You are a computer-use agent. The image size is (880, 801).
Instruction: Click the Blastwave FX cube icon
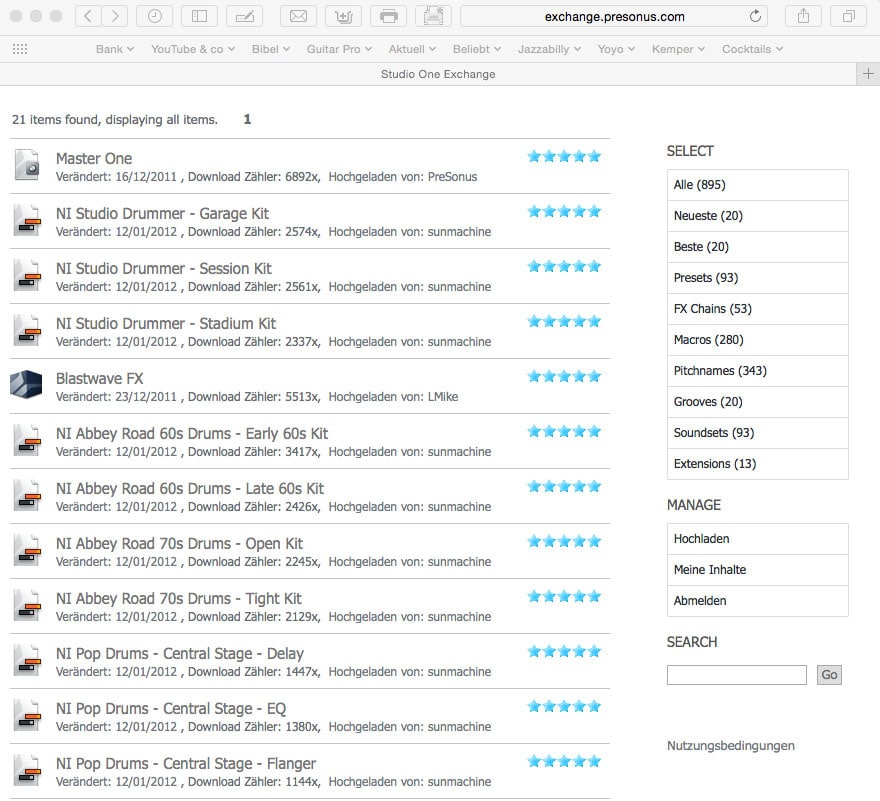tap(26, 385)
